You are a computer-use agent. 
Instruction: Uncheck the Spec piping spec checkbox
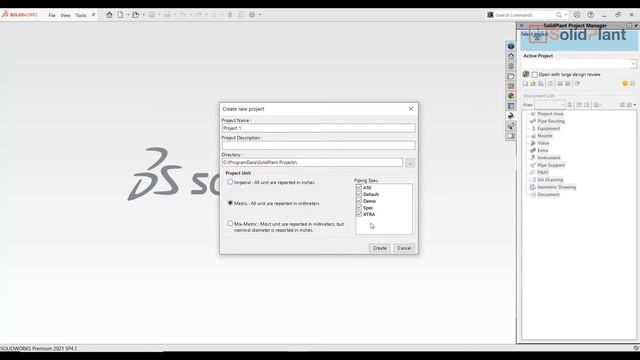[x=359, y=207]
